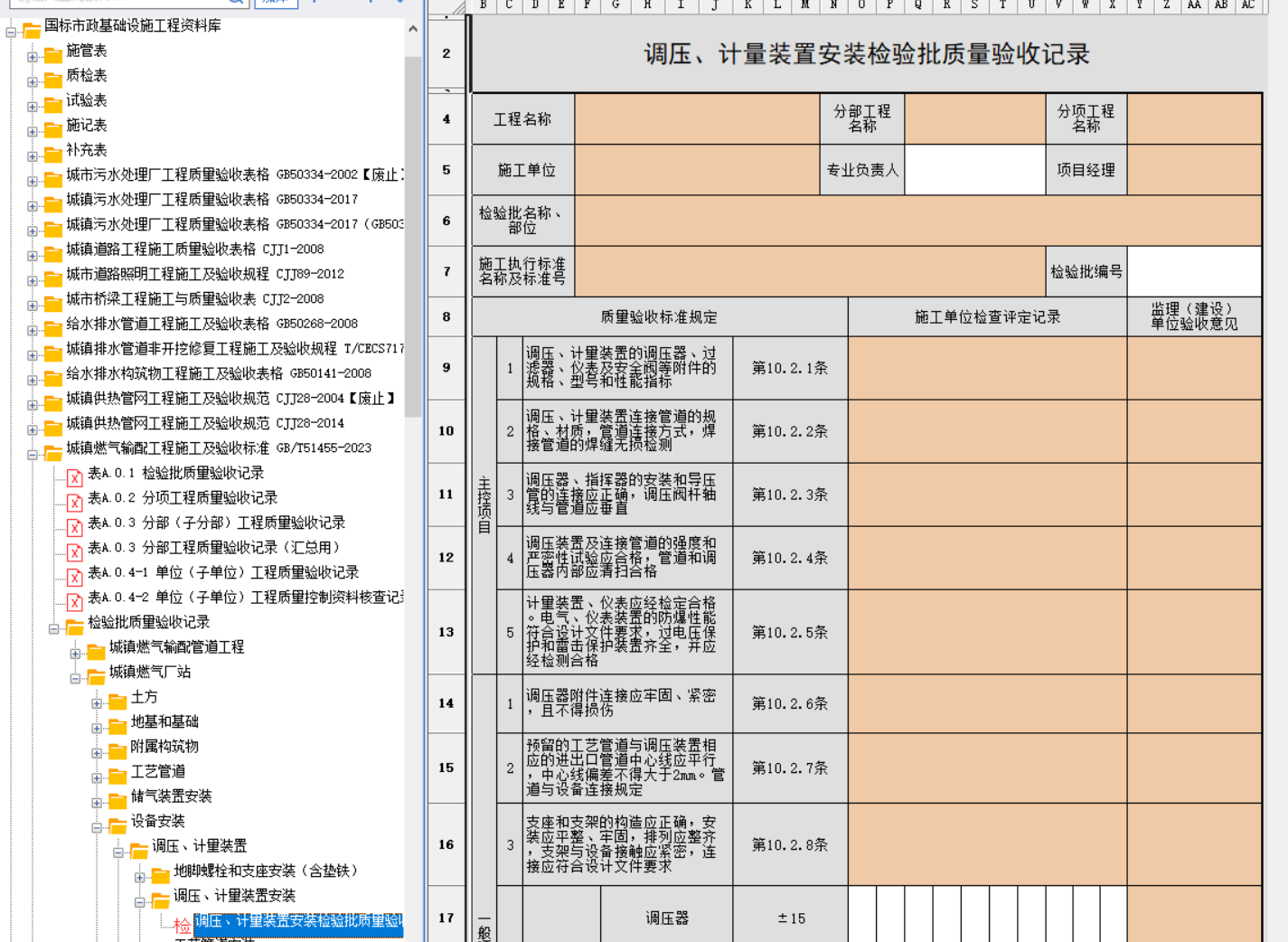1288x942 pixels.
Task: Click the folder icon beside 质检表
Action: point(53,80)
